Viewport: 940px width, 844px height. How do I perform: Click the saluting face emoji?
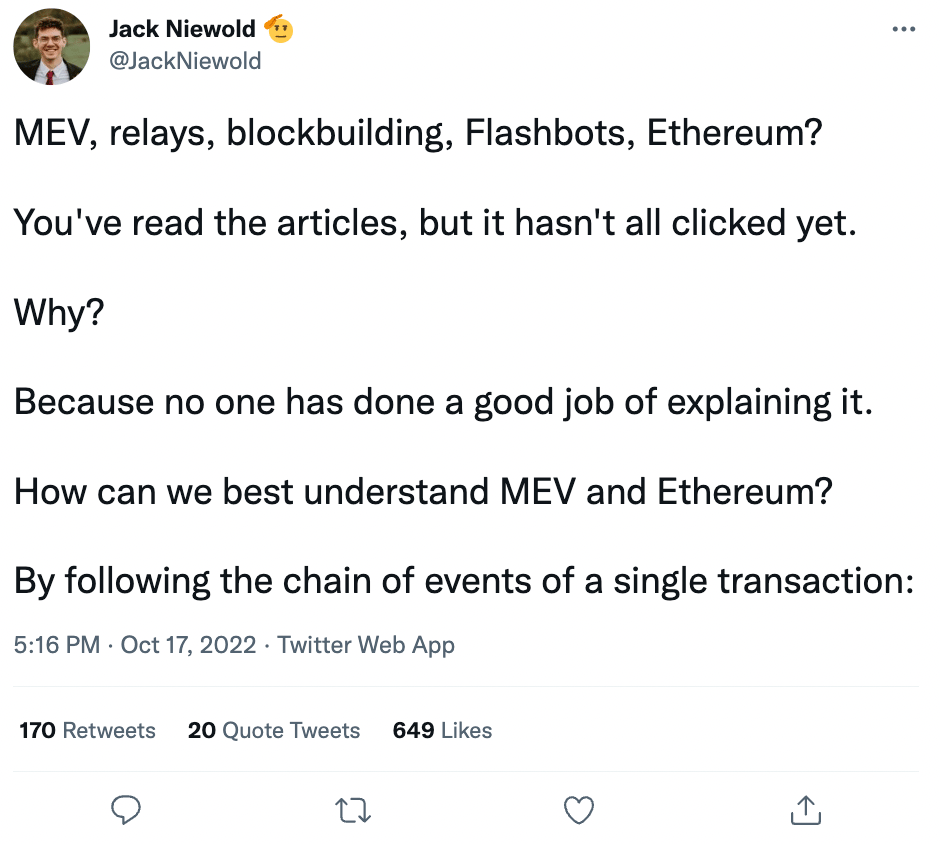point(279,28)
